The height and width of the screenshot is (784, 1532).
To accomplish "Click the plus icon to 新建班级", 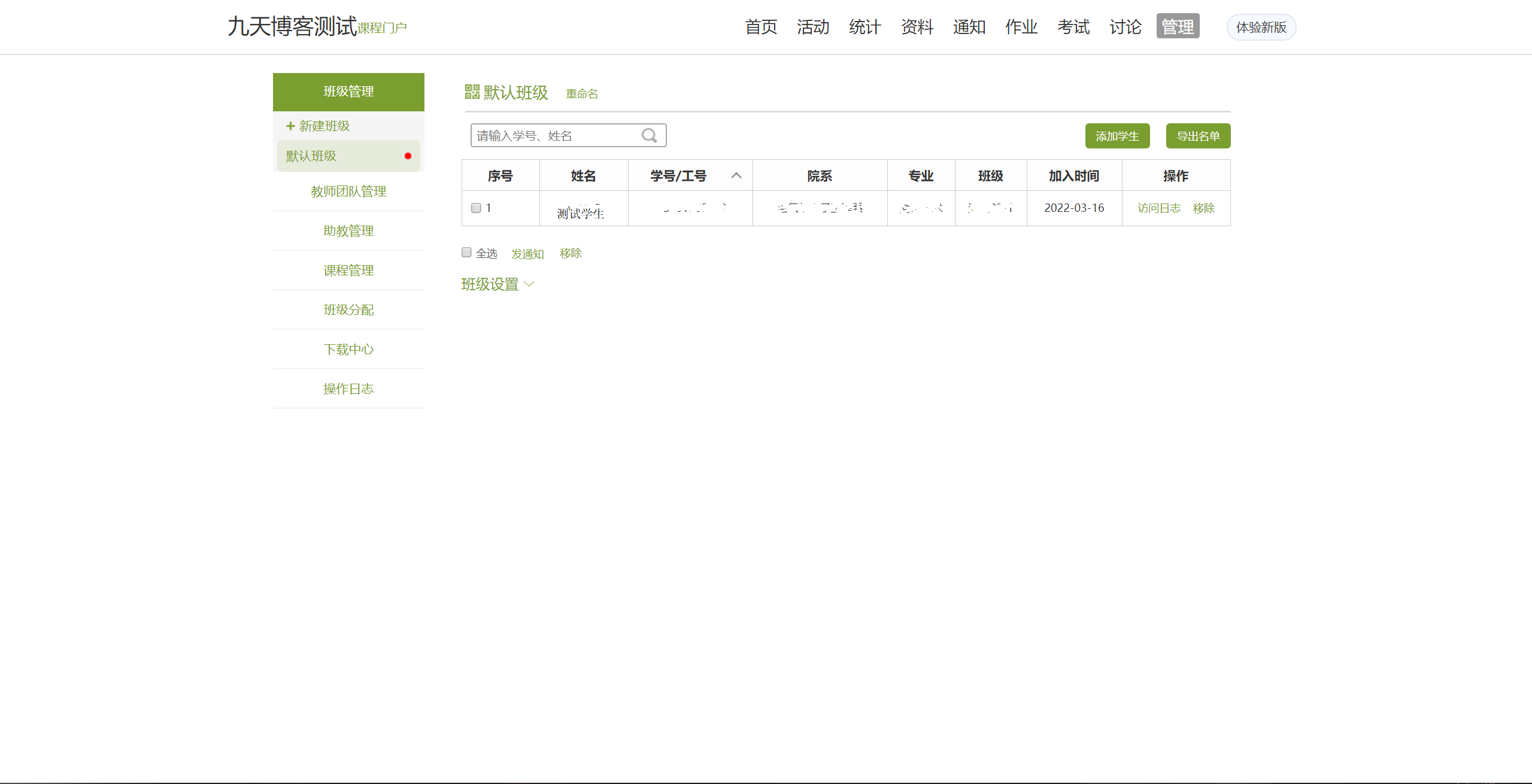I will pos(289,126).
